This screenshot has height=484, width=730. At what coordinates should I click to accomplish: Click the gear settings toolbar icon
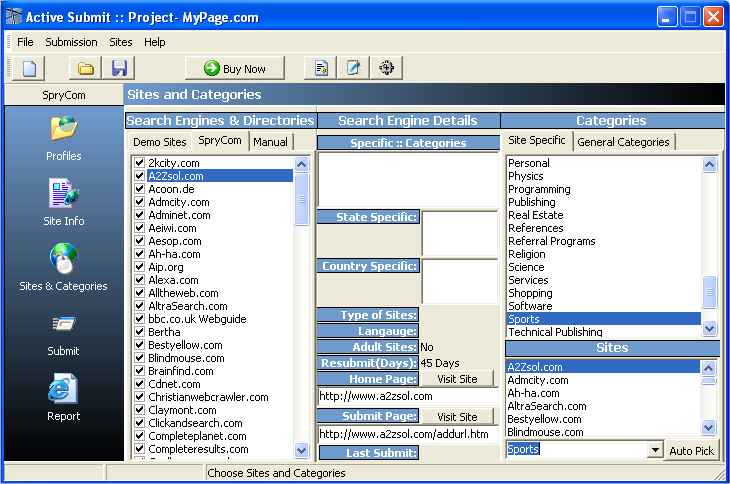386,68
